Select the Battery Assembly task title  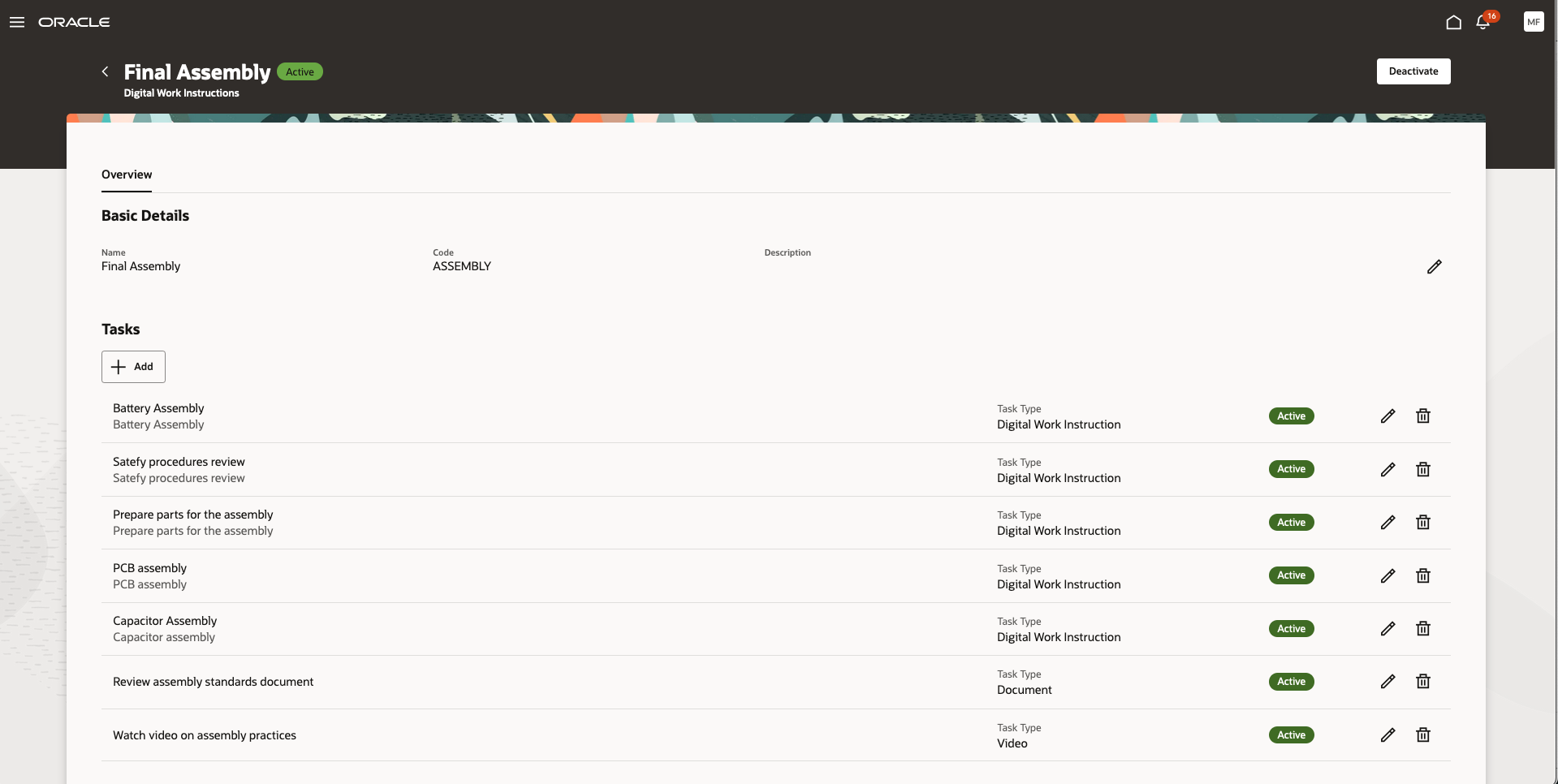tap(158, 408)
